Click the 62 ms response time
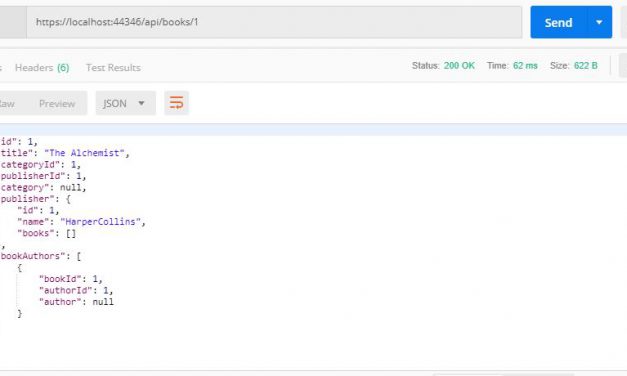The width and height of the screenshot is (627, 376). tap(525, 66)
